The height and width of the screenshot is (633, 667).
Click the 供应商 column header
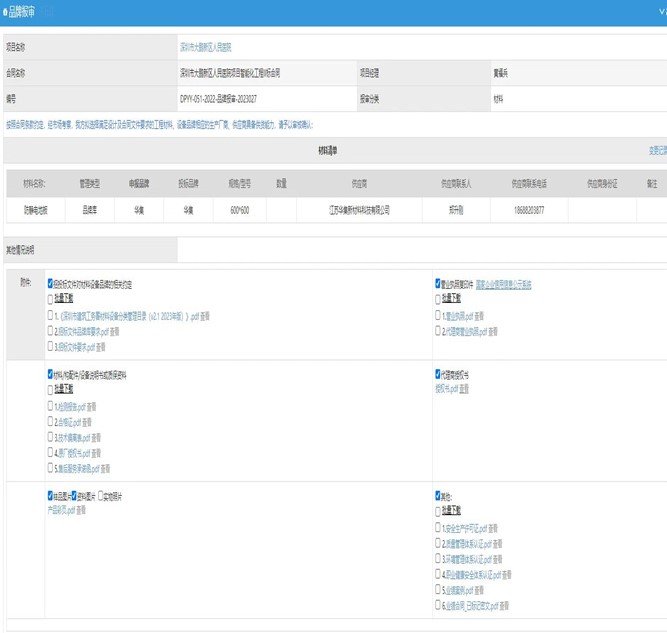pos(359,184)
